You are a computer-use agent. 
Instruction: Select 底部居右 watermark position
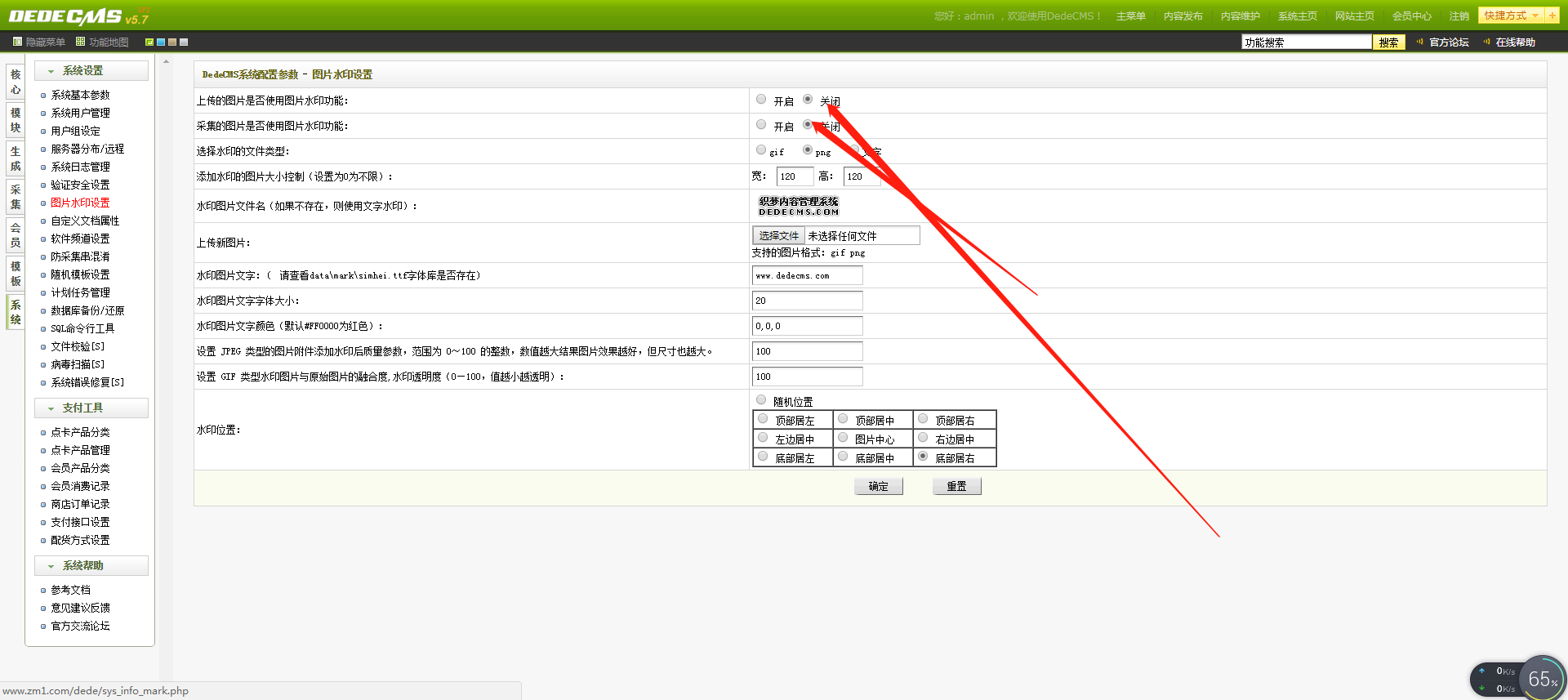coord(923,457)
